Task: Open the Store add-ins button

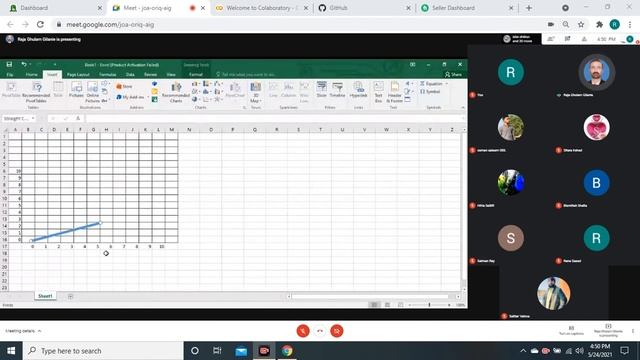Action: [124, 87]
